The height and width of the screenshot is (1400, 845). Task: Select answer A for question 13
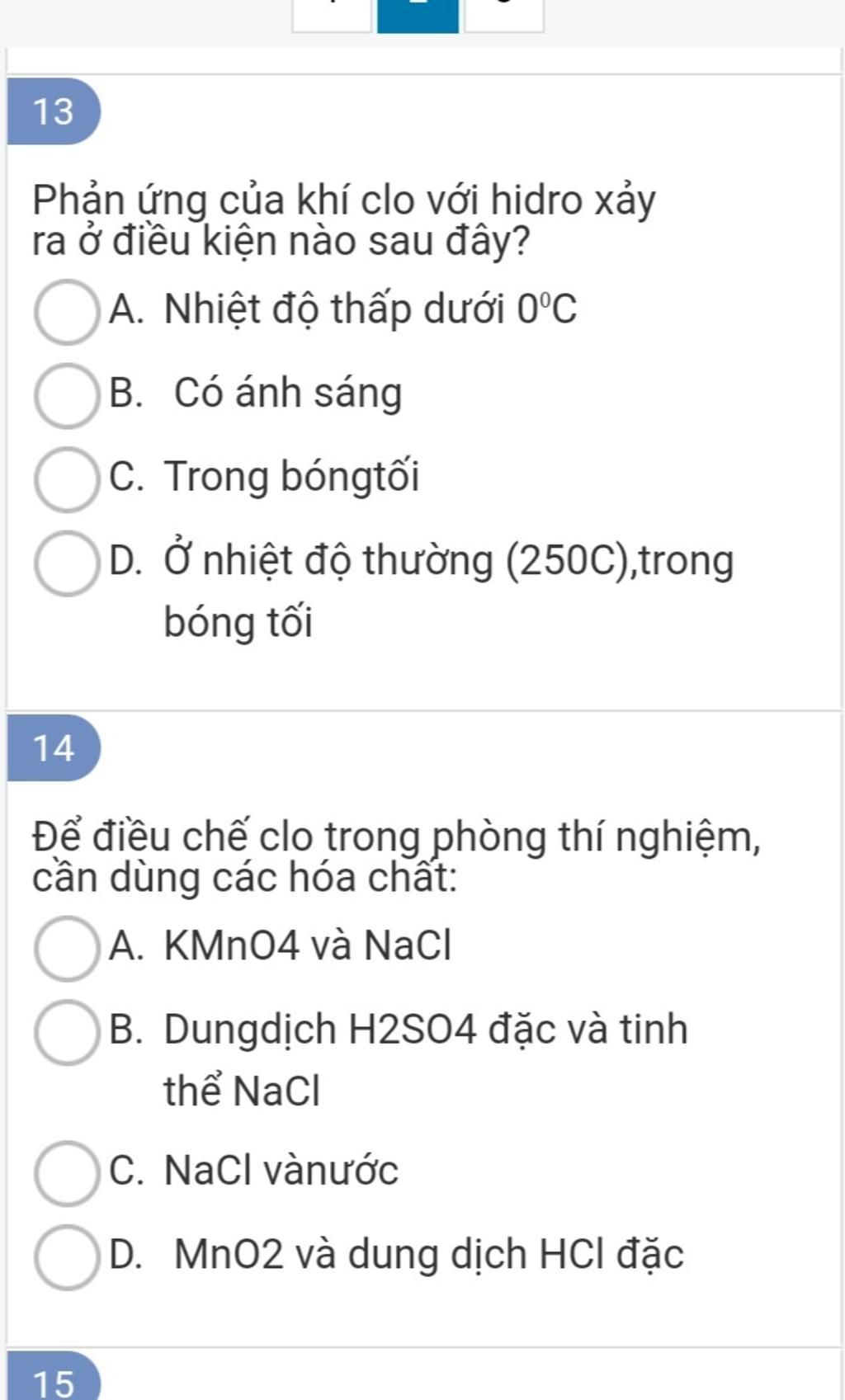(66, 312)
